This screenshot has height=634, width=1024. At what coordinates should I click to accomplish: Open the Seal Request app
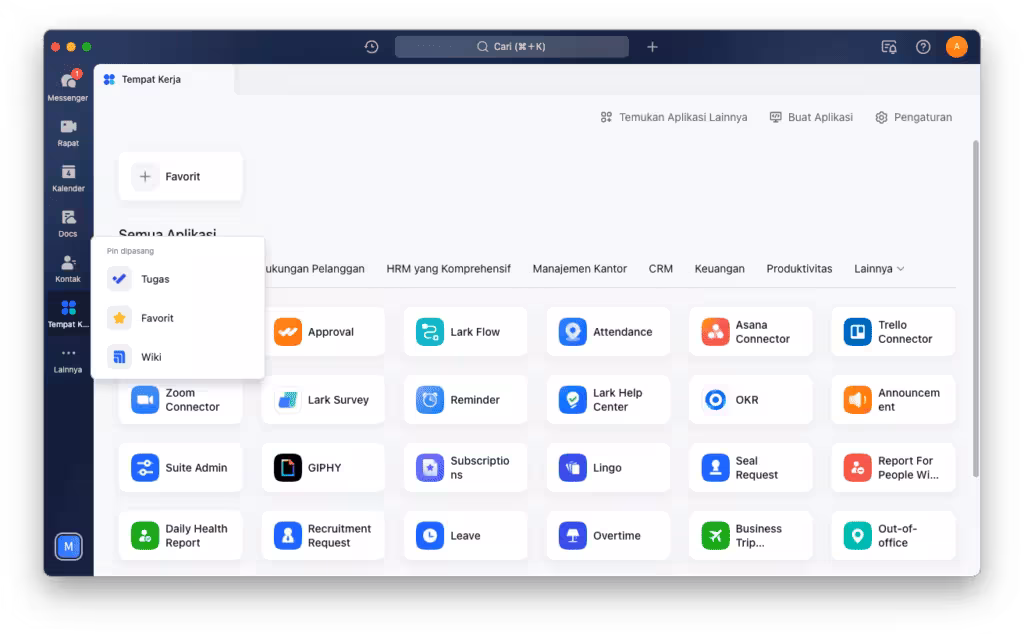750,468
